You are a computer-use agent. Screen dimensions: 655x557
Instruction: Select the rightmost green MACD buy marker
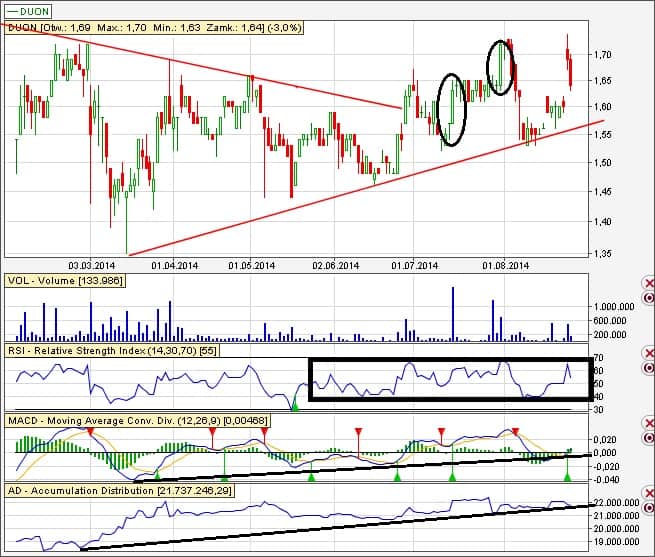[569, 477]
